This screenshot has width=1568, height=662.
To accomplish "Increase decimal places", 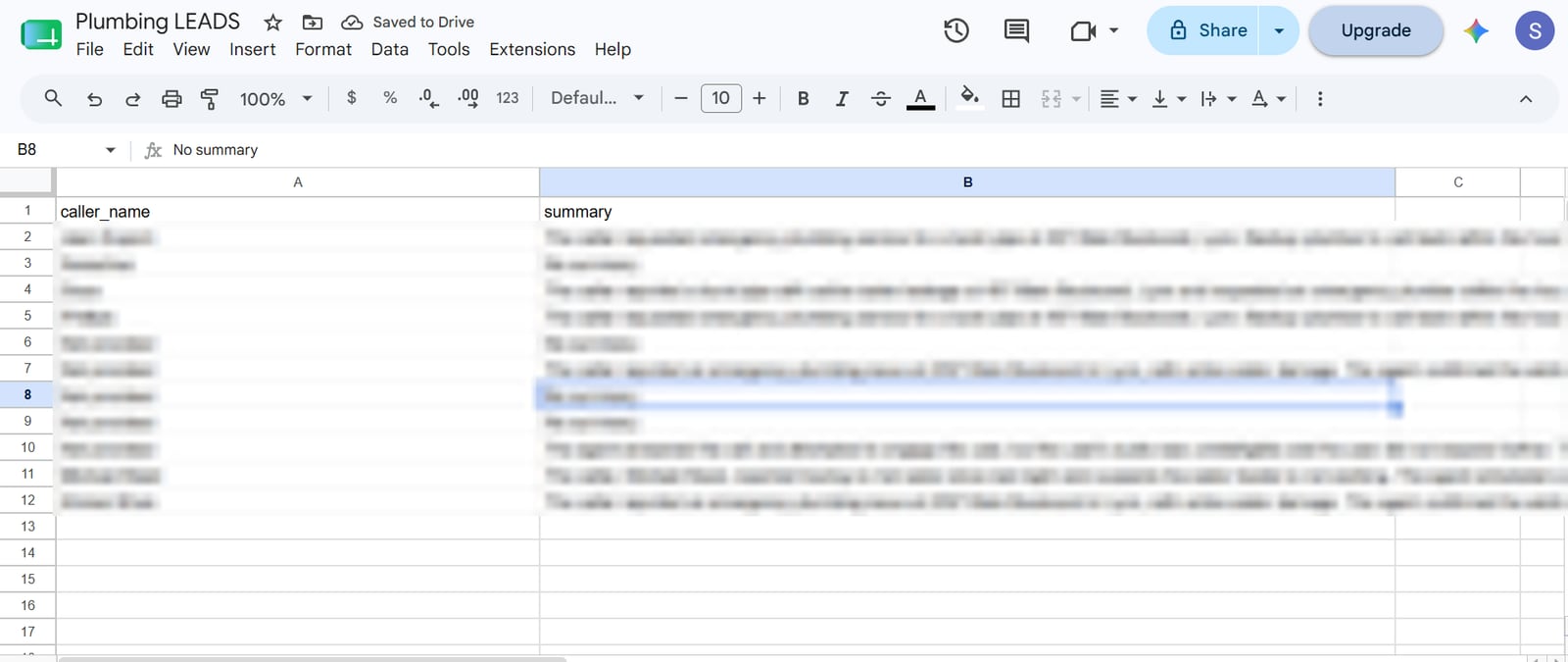I will click(x=467, y=98).
